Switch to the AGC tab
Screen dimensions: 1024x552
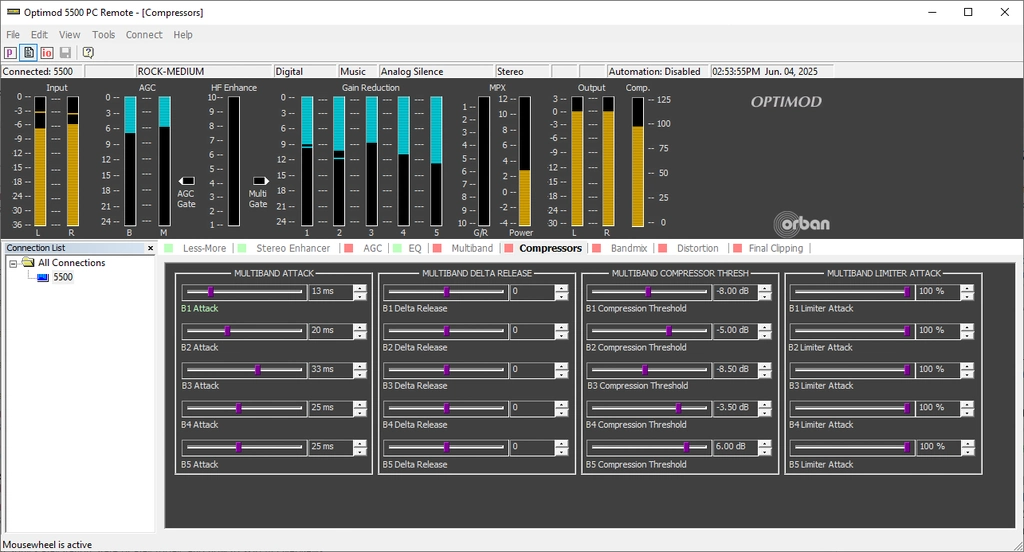pyautogui.click(x=372, y=248)
